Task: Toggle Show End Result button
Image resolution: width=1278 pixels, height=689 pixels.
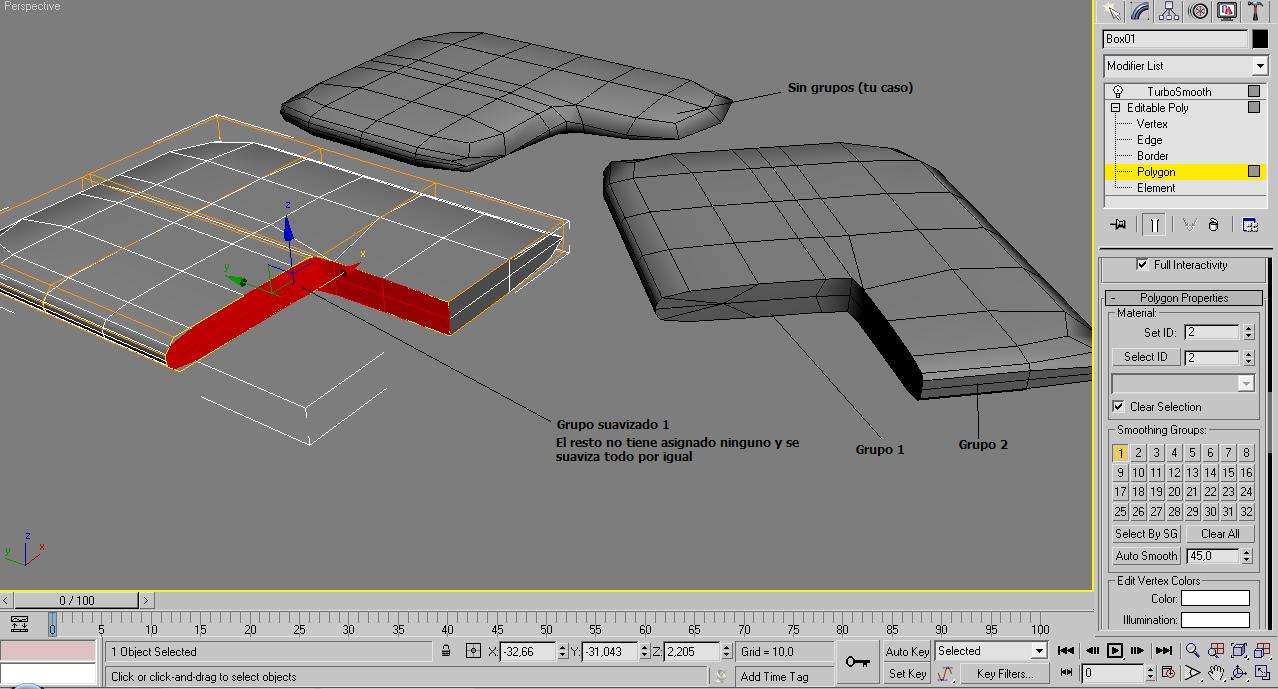Action: (1155, 225)
